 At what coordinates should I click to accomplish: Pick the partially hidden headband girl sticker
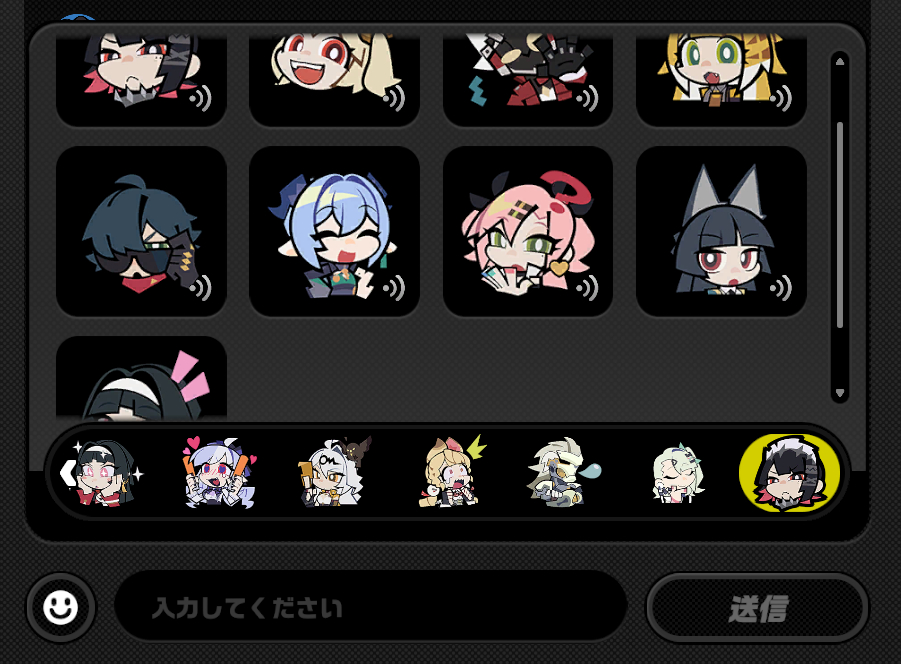click(141, 377)
